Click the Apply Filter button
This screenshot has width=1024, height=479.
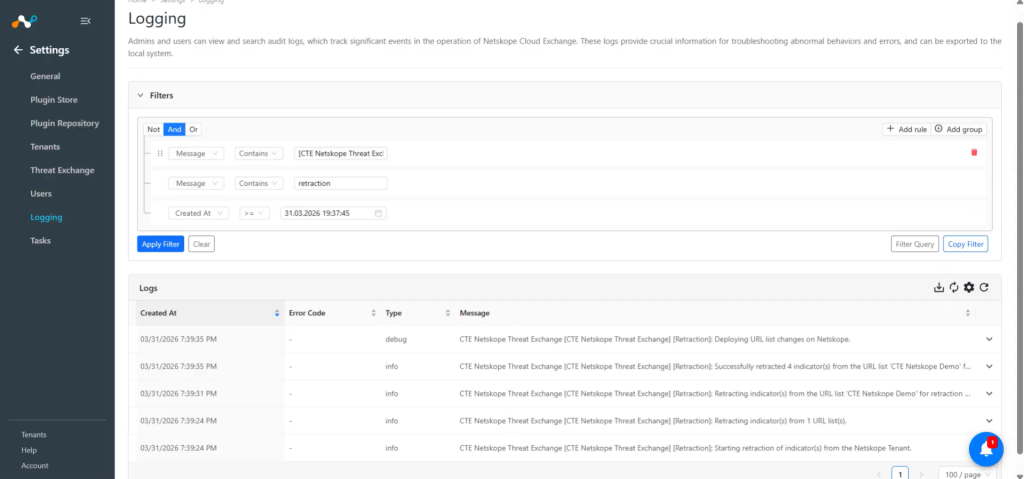coord(161,244)
